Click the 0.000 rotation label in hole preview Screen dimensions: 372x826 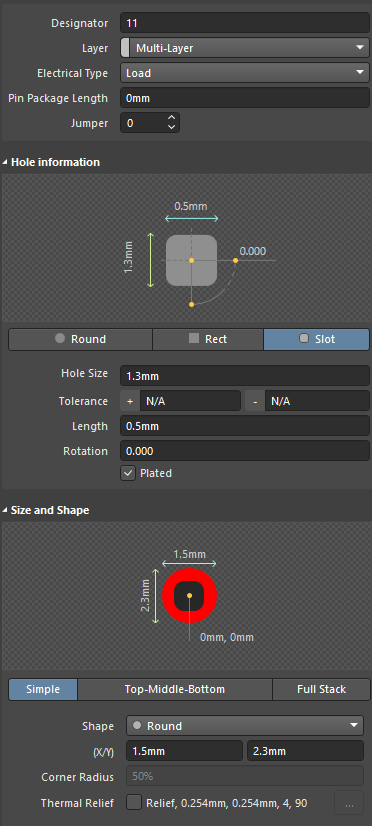click(253, 251)
